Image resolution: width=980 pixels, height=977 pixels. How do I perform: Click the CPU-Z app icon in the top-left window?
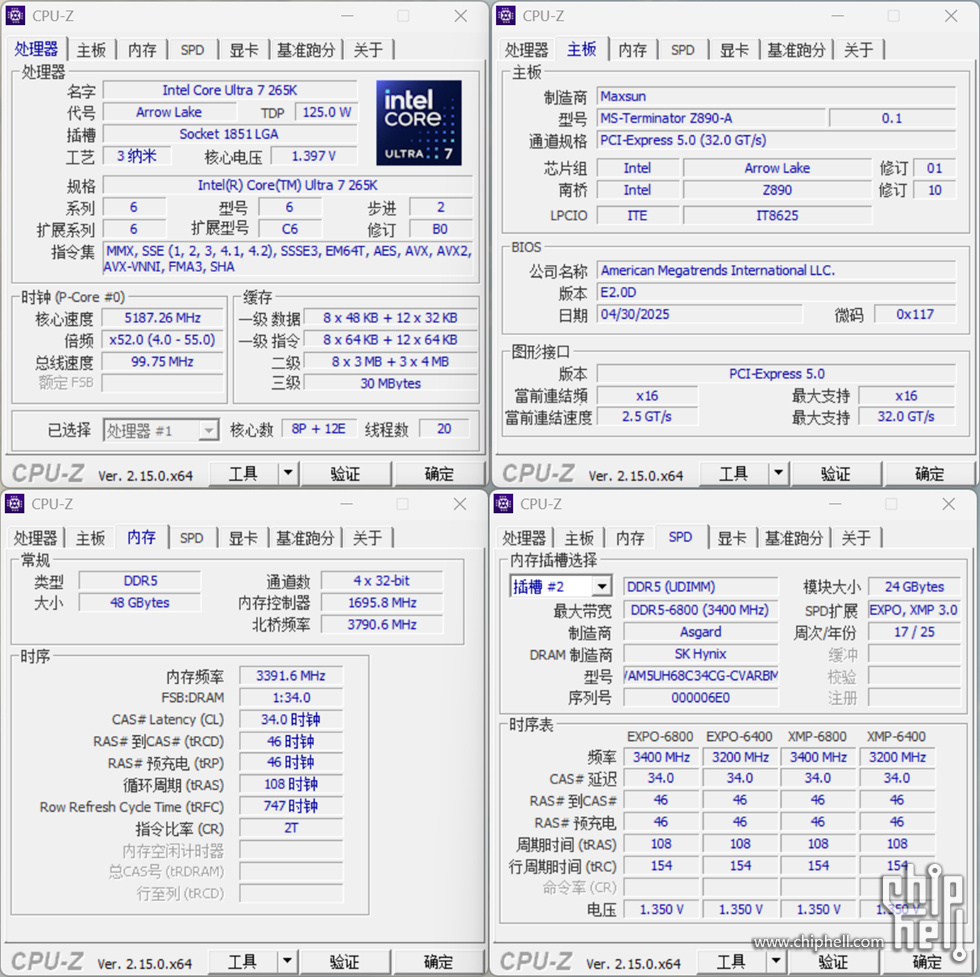click(15, 16)
